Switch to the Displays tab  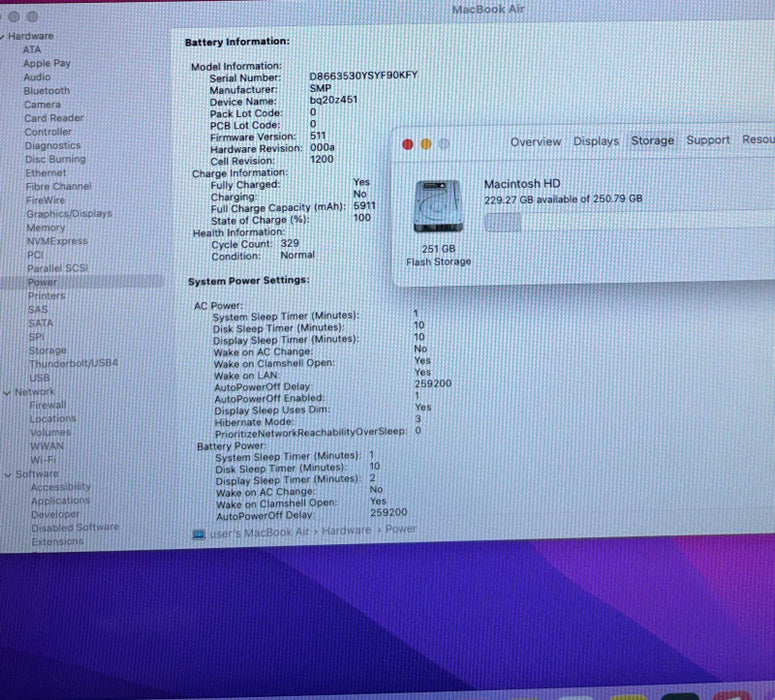pyautogui.click(x=596, y=141)
